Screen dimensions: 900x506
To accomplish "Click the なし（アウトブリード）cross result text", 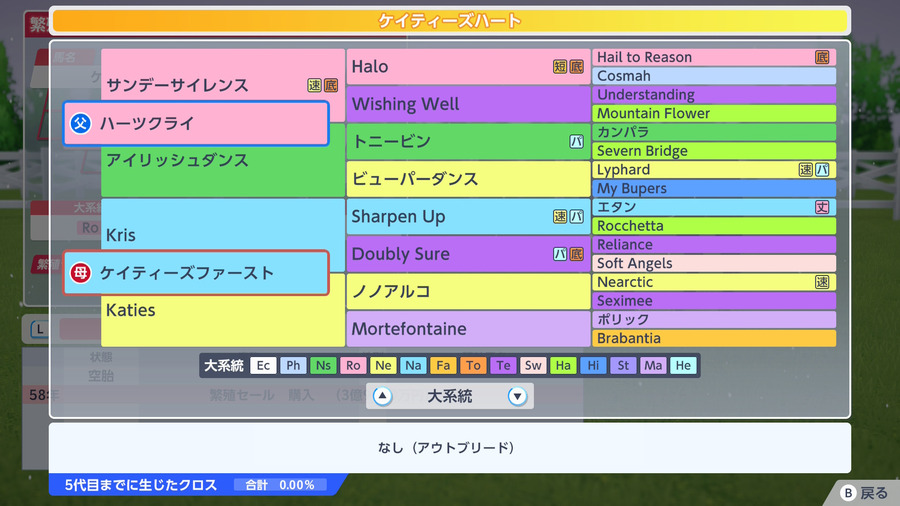I will pos(446,447).
